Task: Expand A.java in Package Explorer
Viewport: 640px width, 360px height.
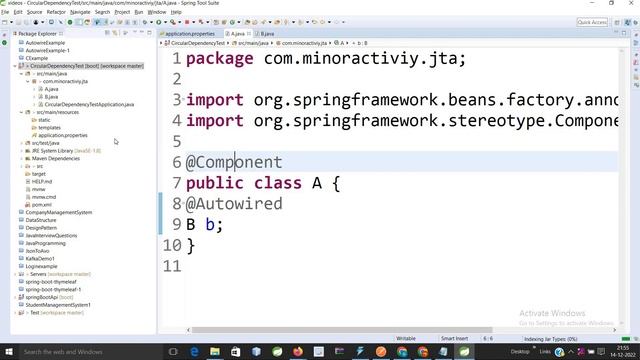Action: 34,89
